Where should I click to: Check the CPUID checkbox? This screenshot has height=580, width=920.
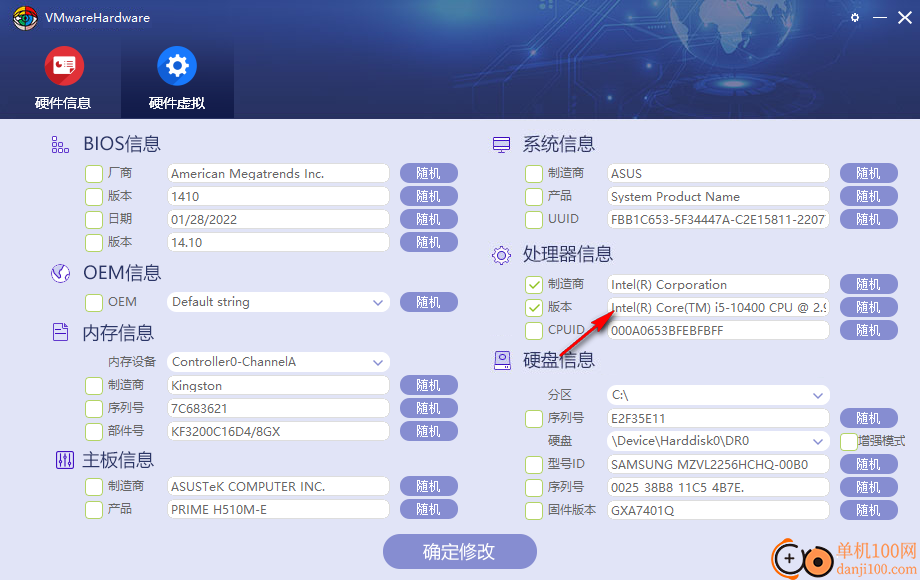point(534,330)
